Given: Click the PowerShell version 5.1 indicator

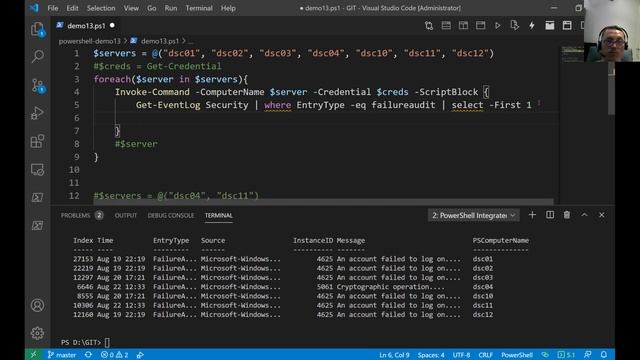Looking at the screenshot, I should 567,355.
